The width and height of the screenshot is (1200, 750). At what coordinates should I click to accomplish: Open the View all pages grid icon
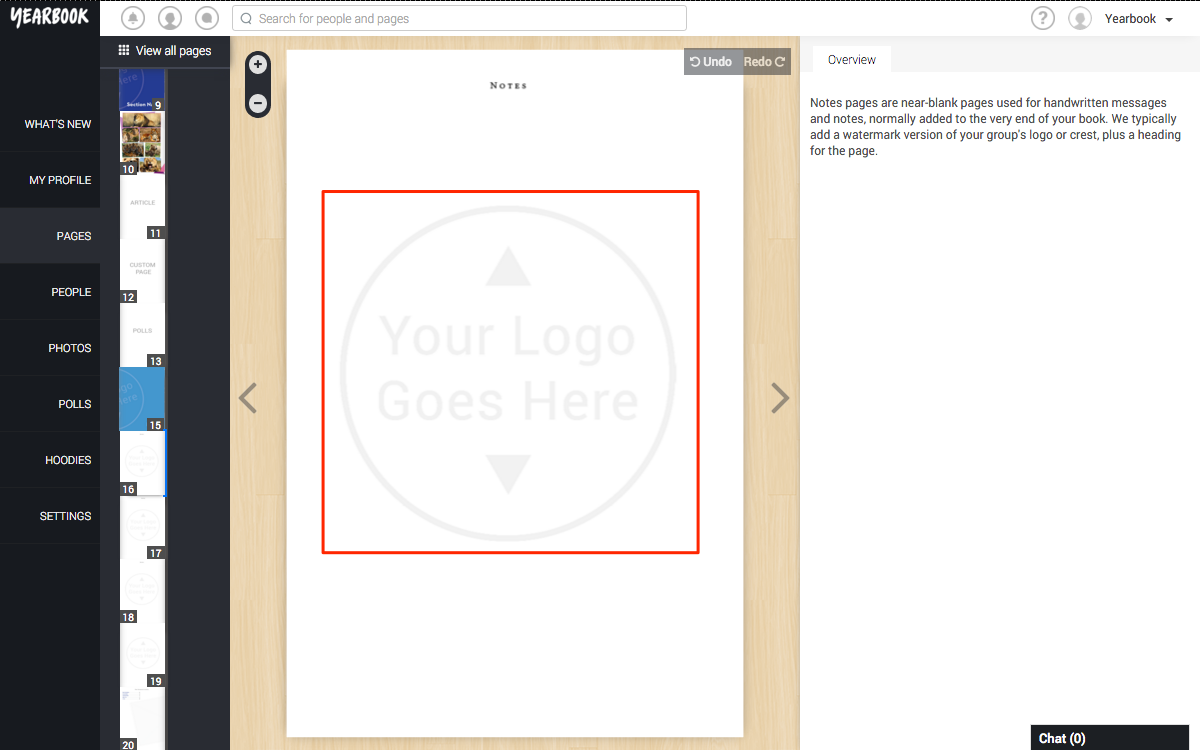click(123, 50)
